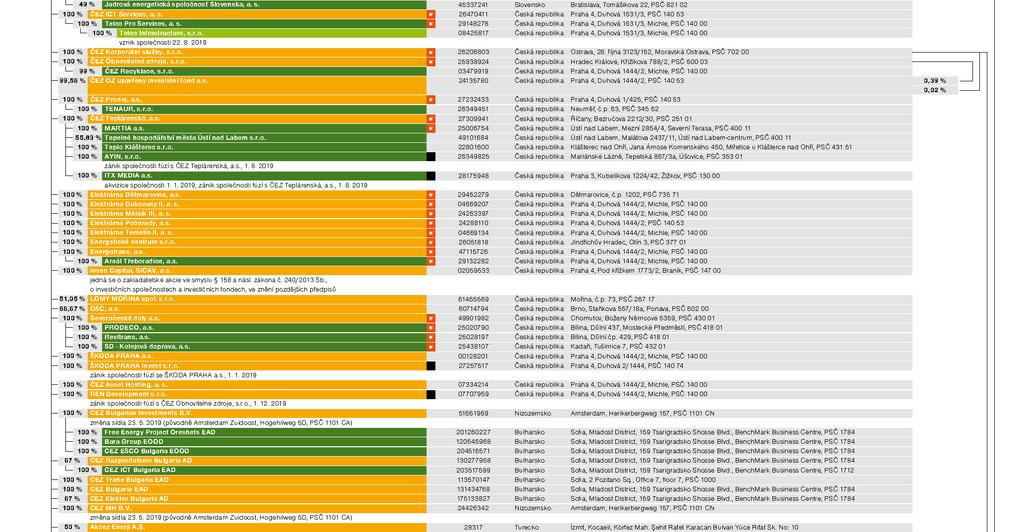Select the CEZ Elektro Bulgaria AD entry
The image size is (1024, 532).
(x=257, y=499)
